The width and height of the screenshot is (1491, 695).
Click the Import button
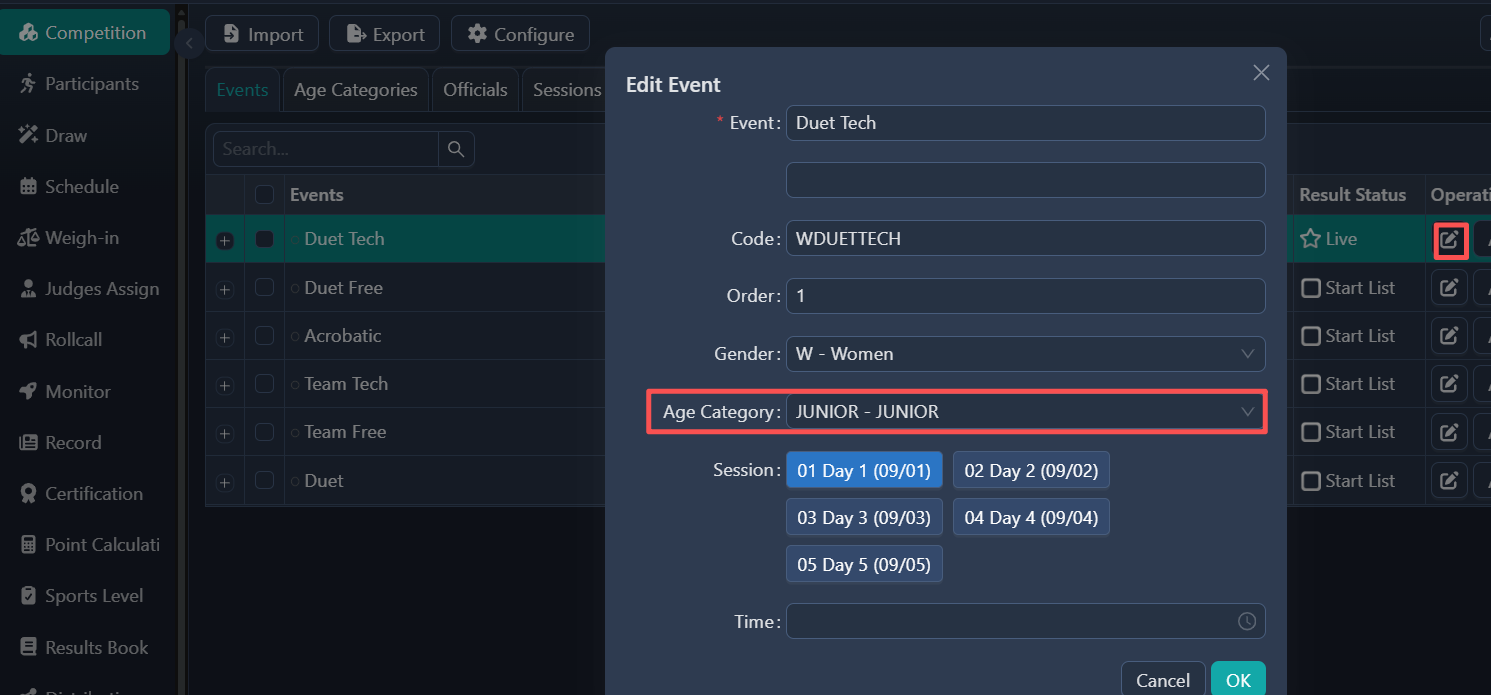click(x=262, y=34)
